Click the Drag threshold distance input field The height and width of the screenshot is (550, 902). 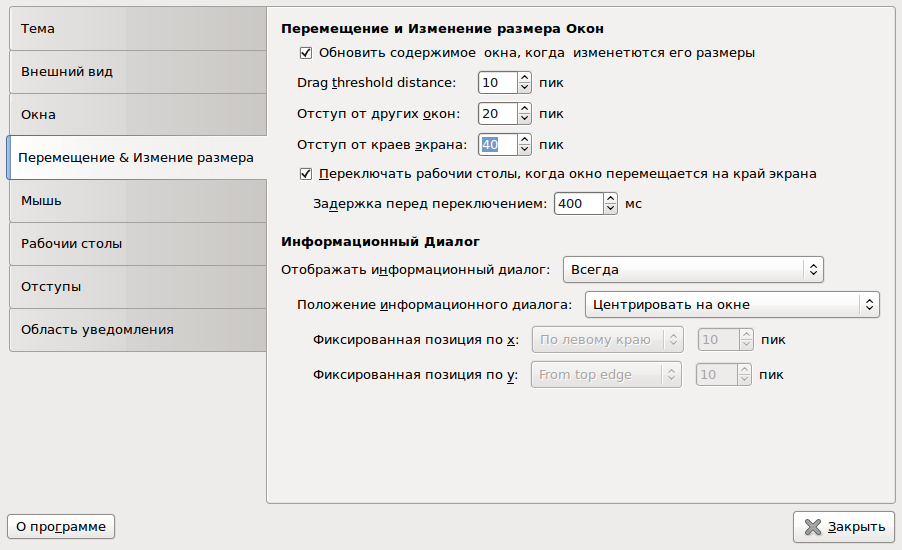496,83
